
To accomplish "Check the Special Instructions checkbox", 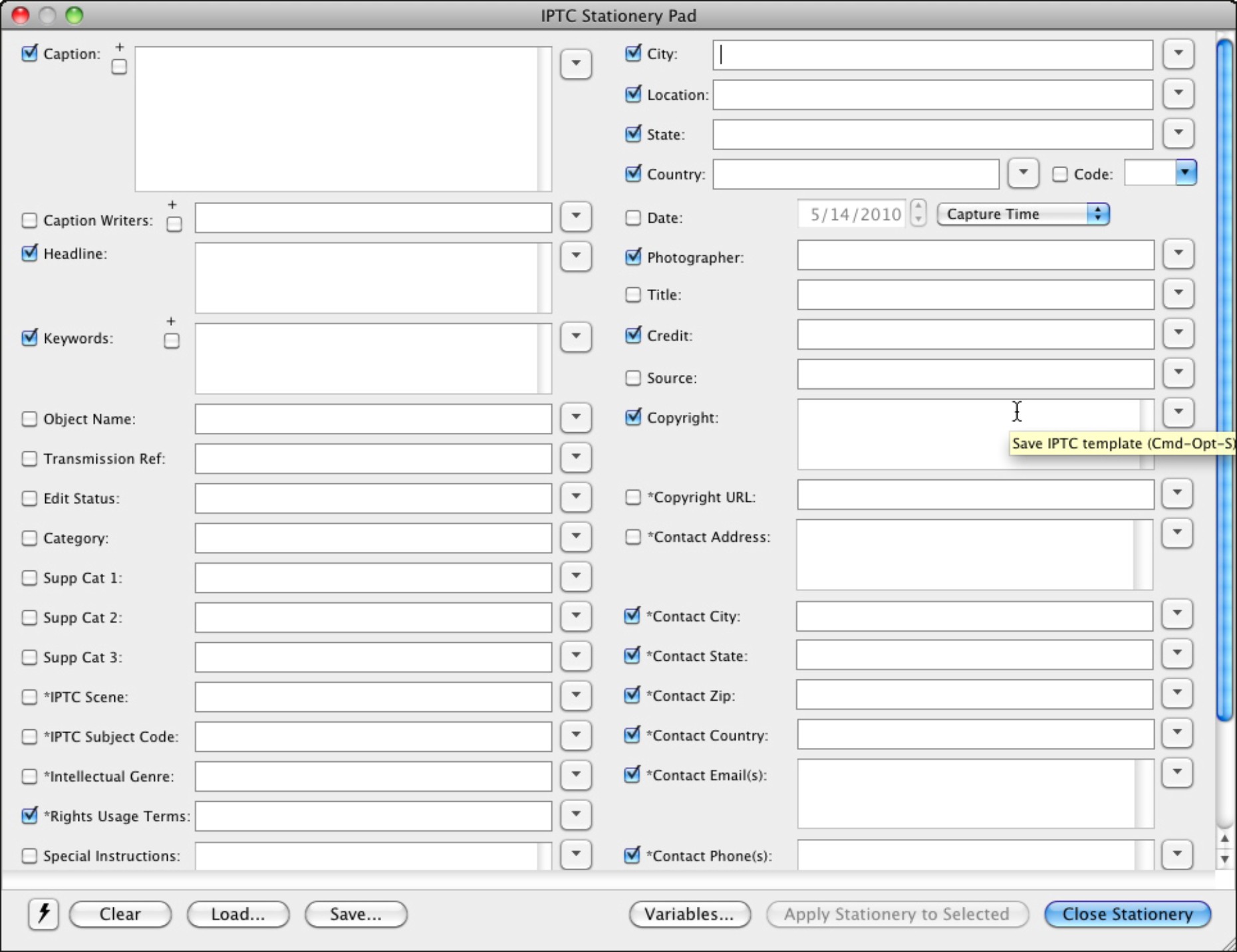I will (x=29, y=856).
